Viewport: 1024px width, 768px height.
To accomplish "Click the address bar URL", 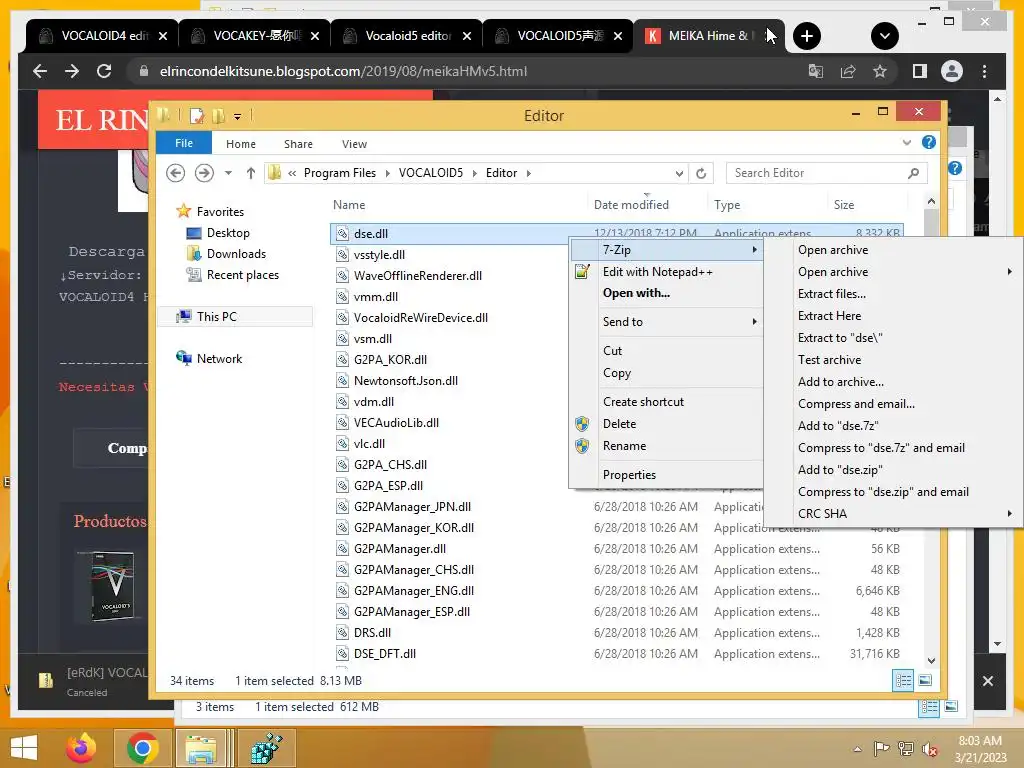I will coord(343,71).
